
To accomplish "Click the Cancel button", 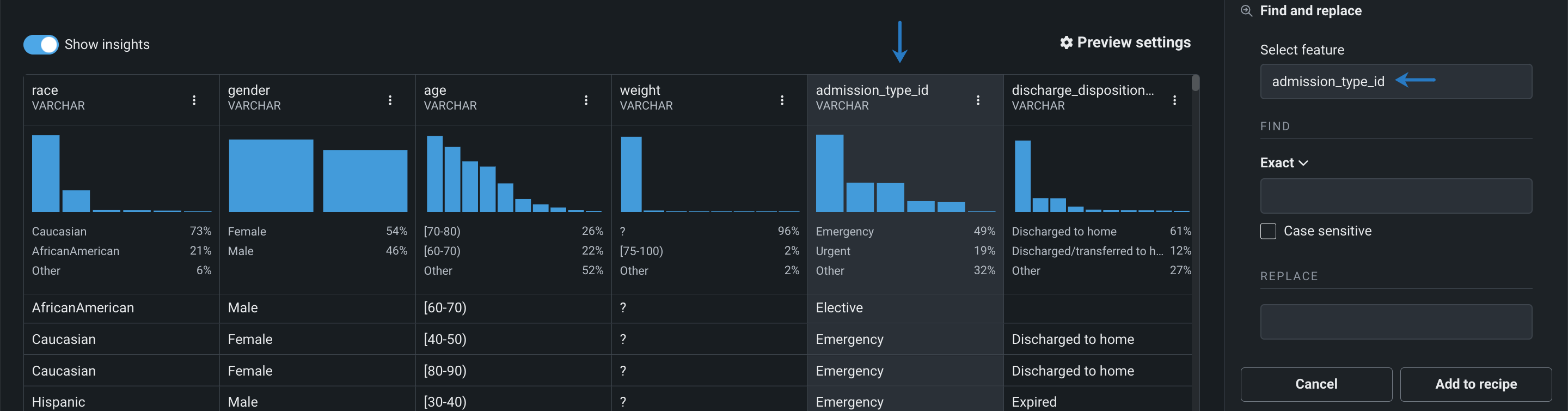I will coord(1315,384).
